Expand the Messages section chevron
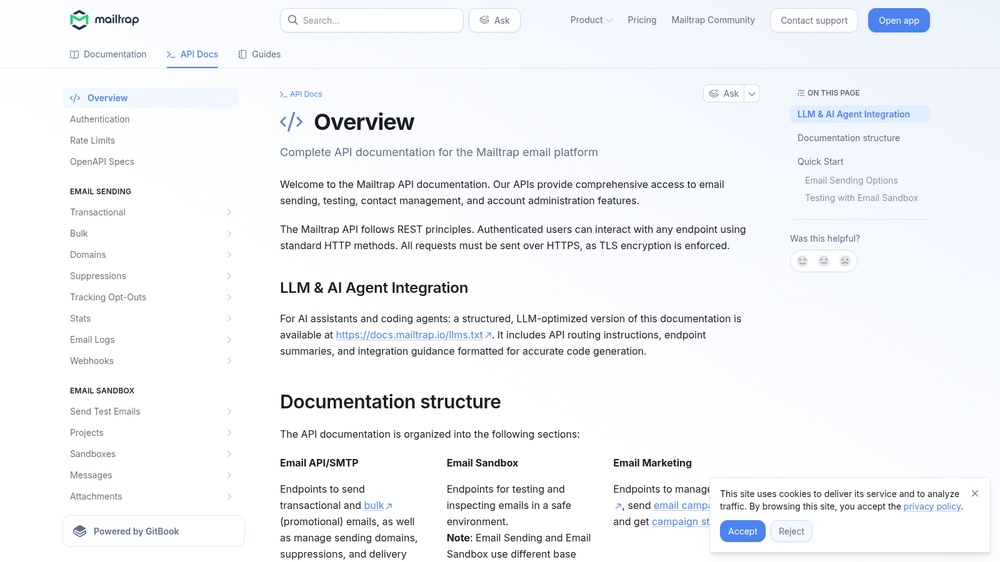The height and width of the screenshot is (562, 1000). point(228,475)
